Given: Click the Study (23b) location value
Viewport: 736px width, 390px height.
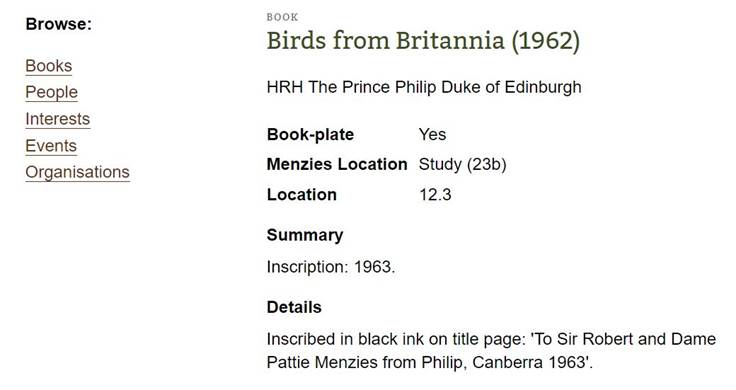Looking at the screenshot, I should click(x=462, y=164).
